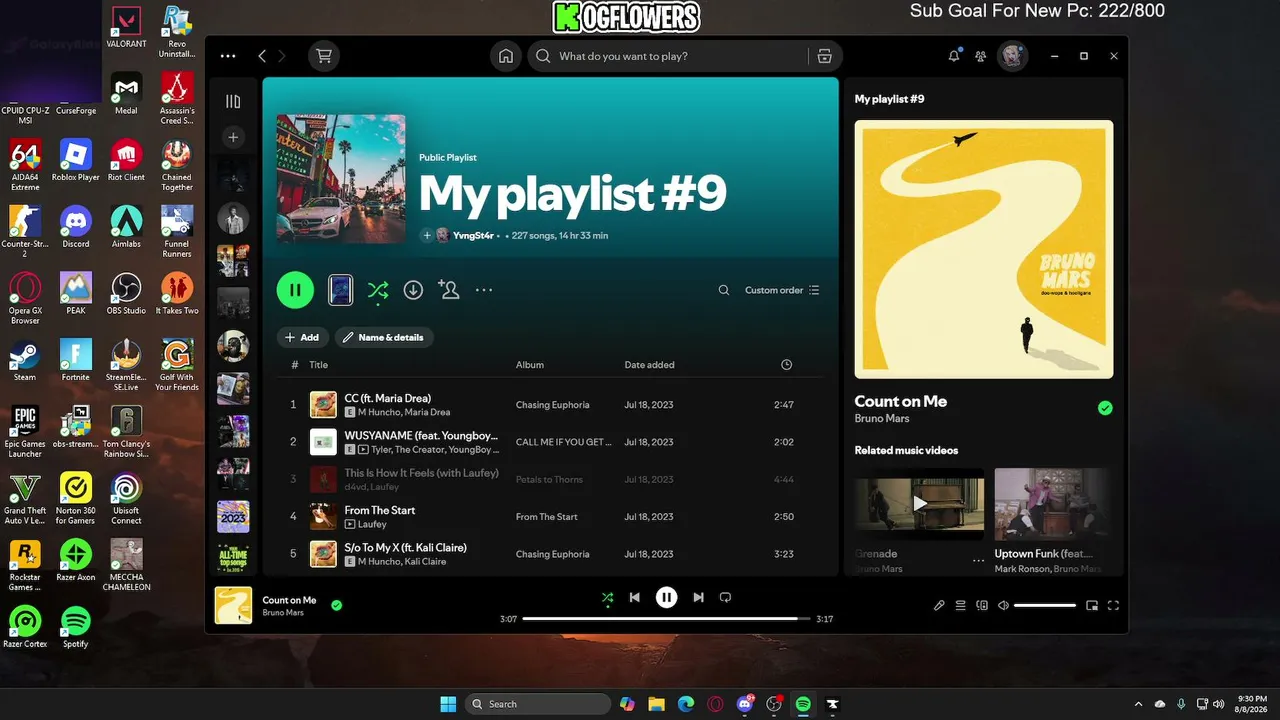
Task: Open YvngSt4r profile link
Action: (x=473, y=236)
